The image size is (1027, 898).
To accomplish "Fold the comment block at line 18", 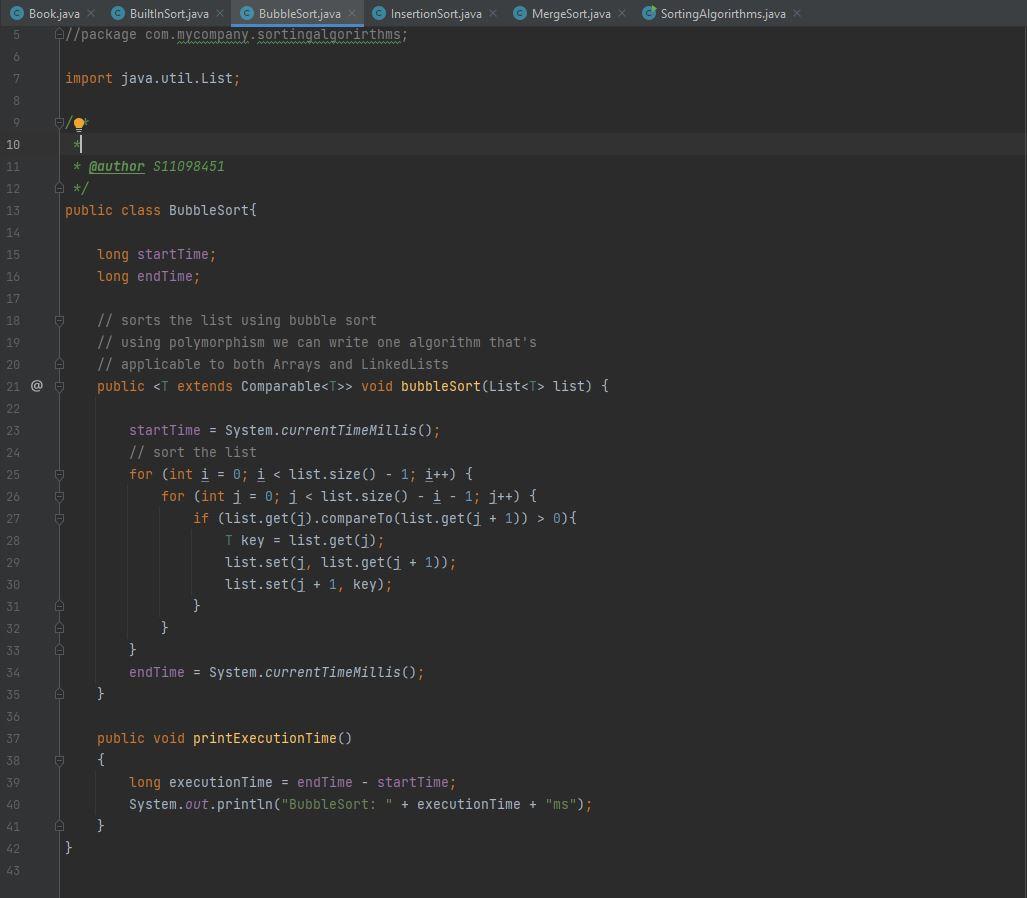I will click(60, 320).
